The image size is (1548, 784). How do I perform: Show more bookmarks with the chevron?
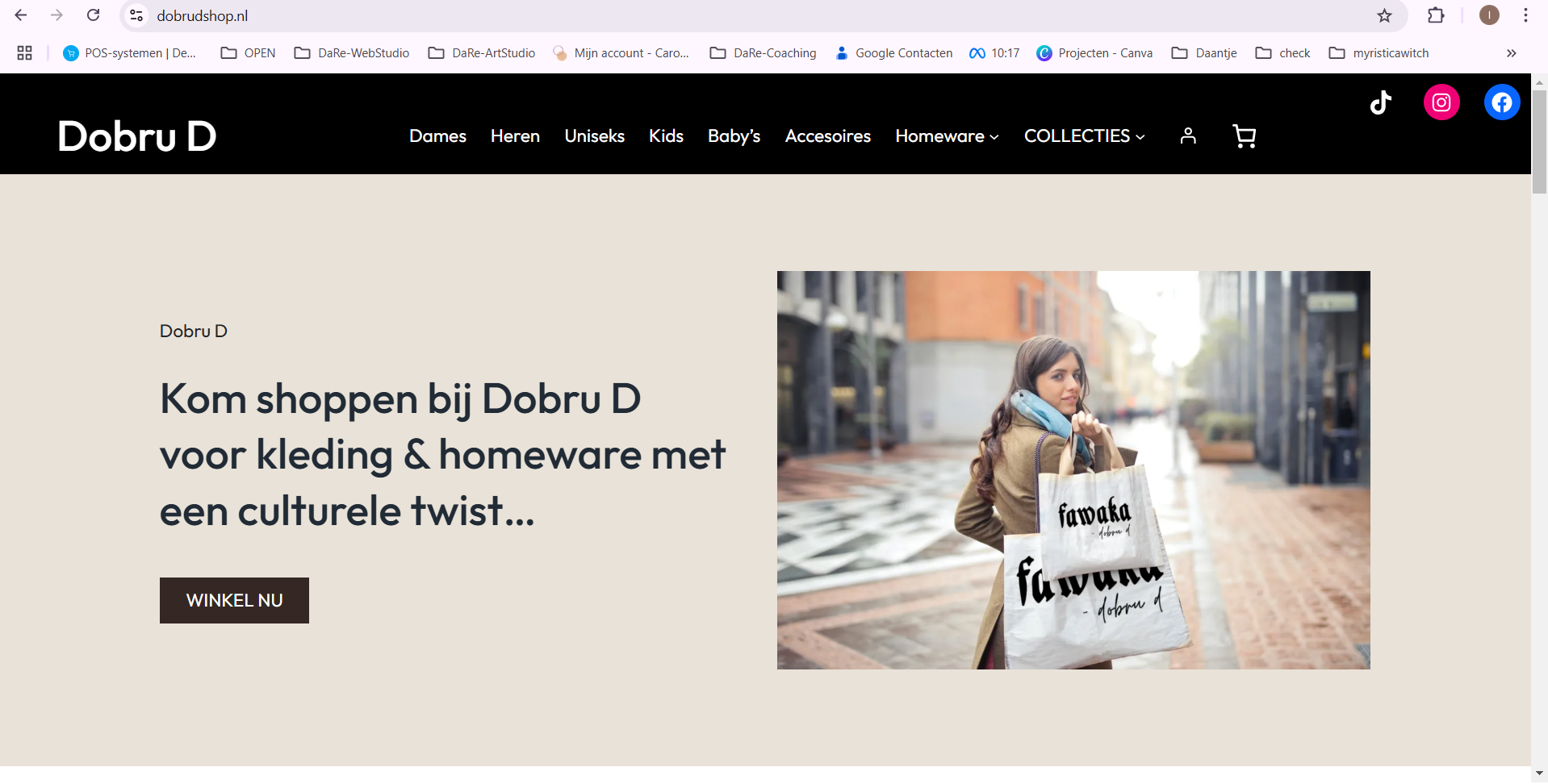pos(1511,53)
